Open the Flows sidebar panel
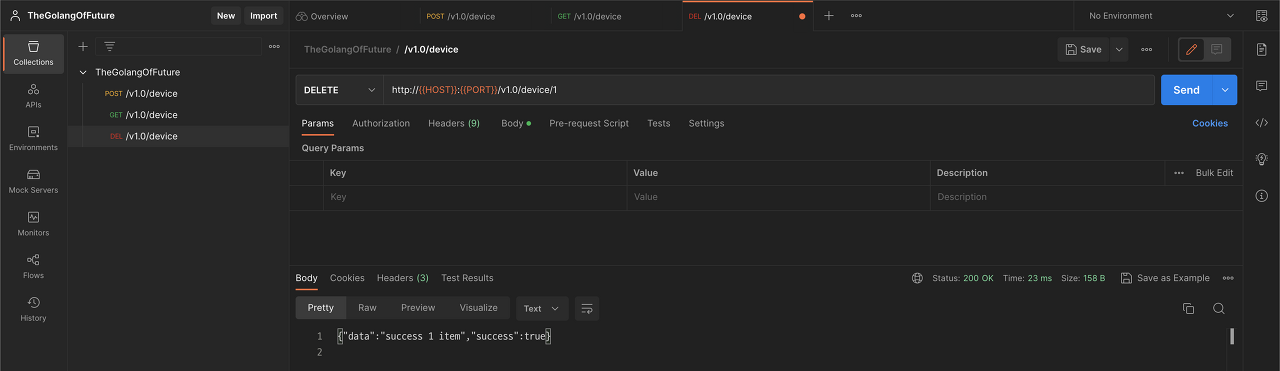This screenshot has width=1280, height=371. (33, 267)
